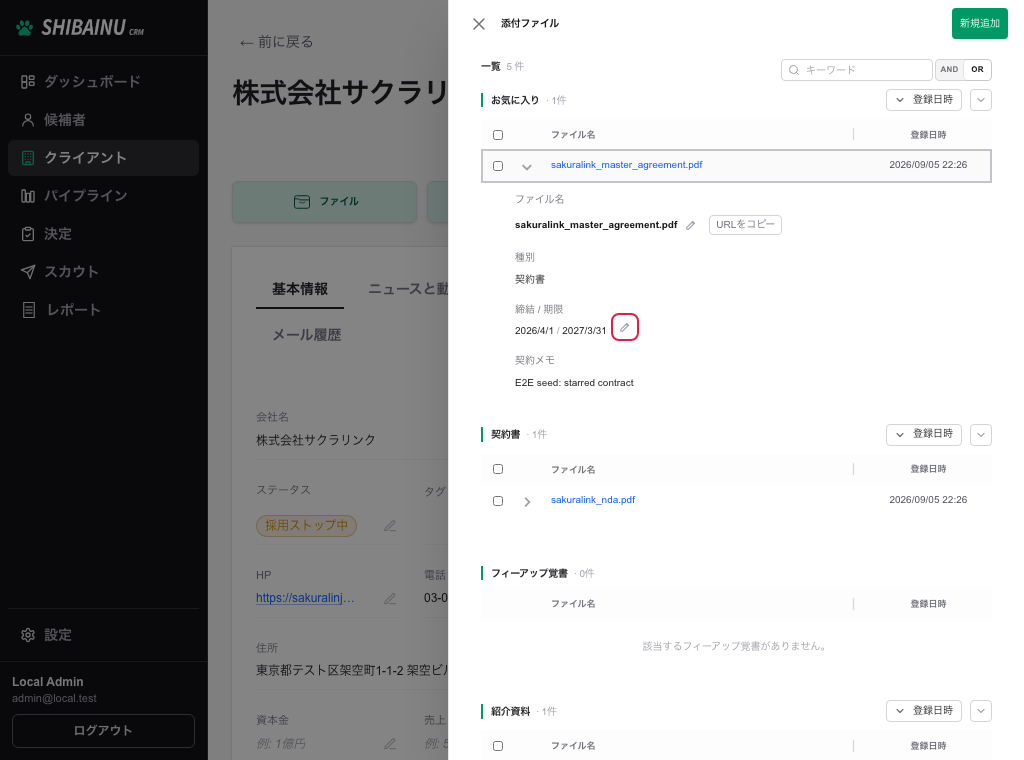Image resolution: width=1024 pixels, height=760 pixels.
Task: Open パイプライン in the sidebar
Action: pyautogui.click(x=103, y=196)
